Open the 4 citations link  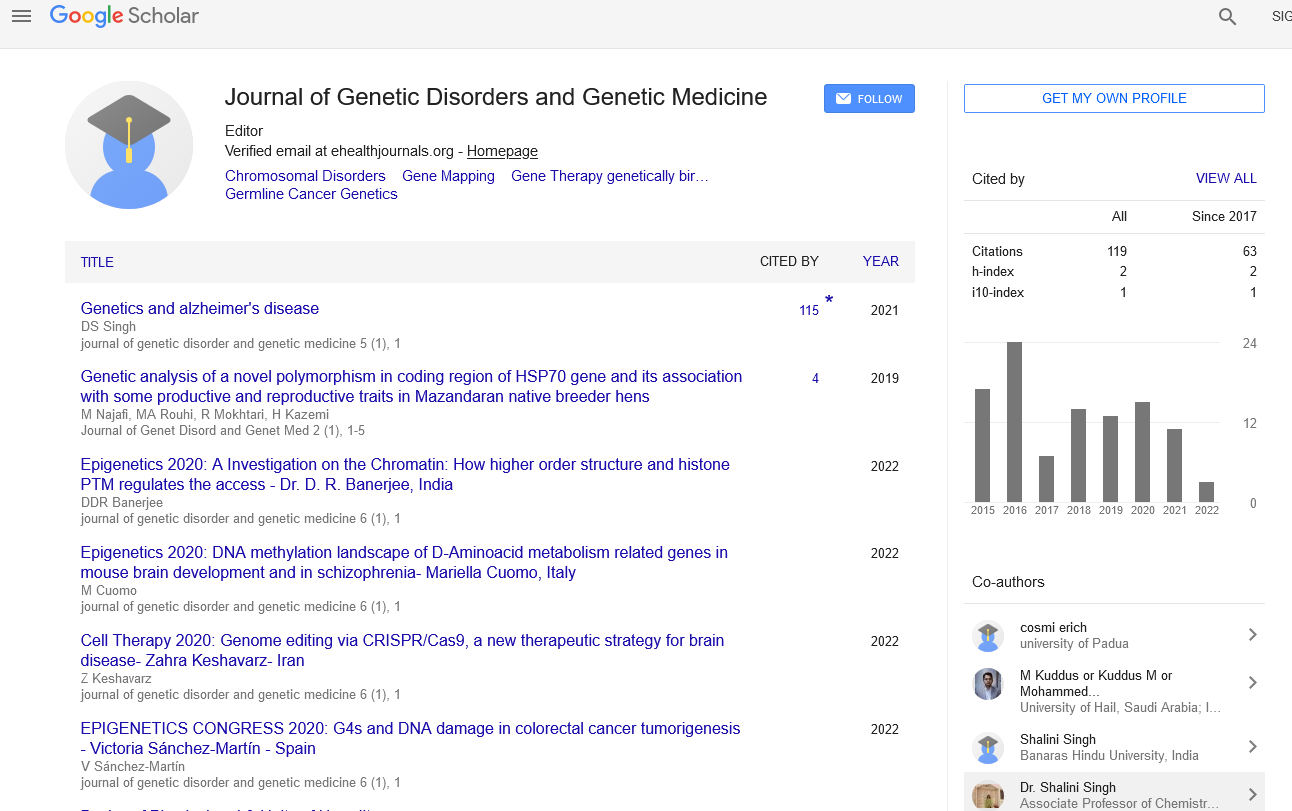click(815, 379)
